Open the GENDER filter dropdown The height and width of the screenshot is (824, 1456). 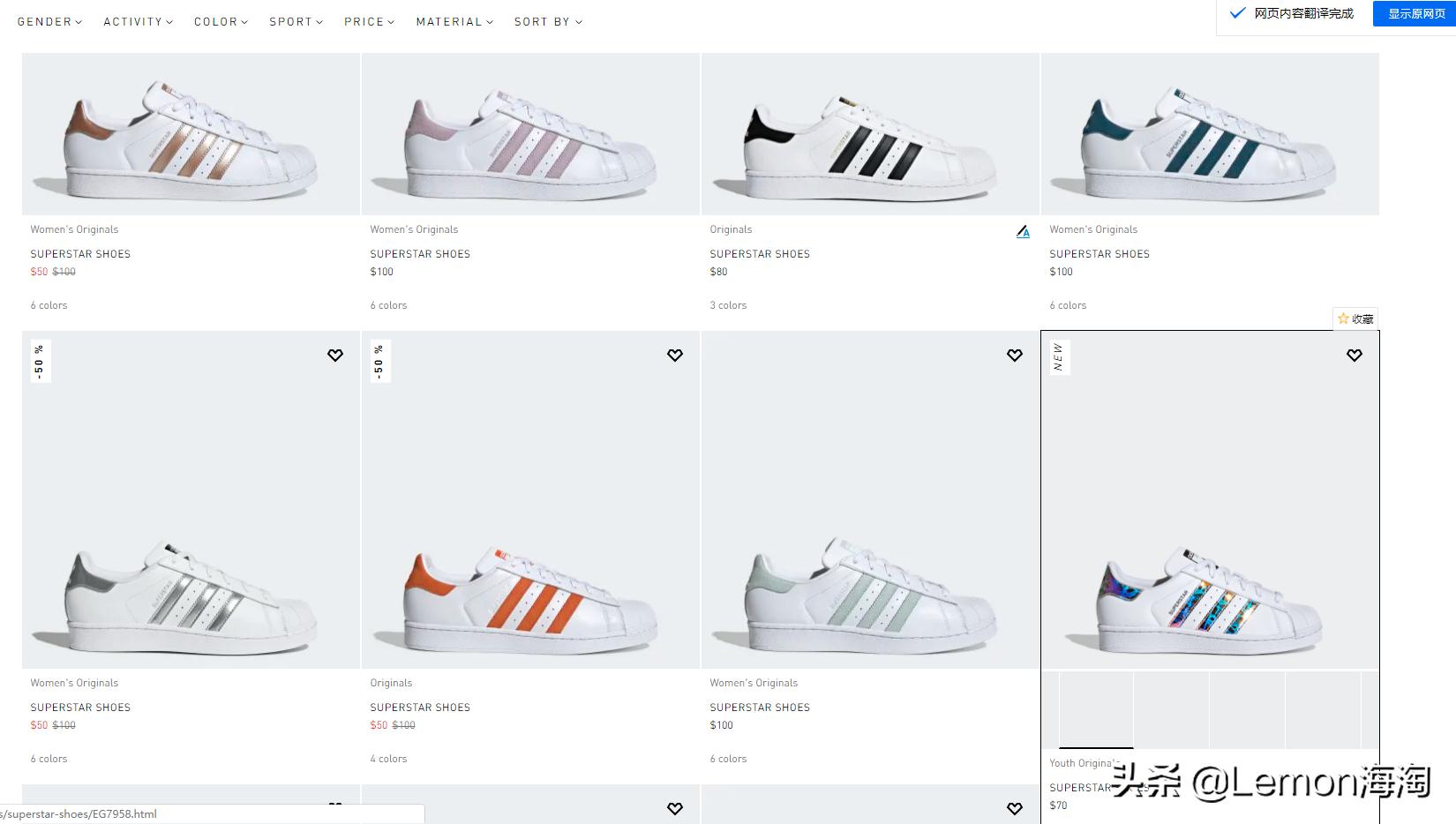coord(49,21)
